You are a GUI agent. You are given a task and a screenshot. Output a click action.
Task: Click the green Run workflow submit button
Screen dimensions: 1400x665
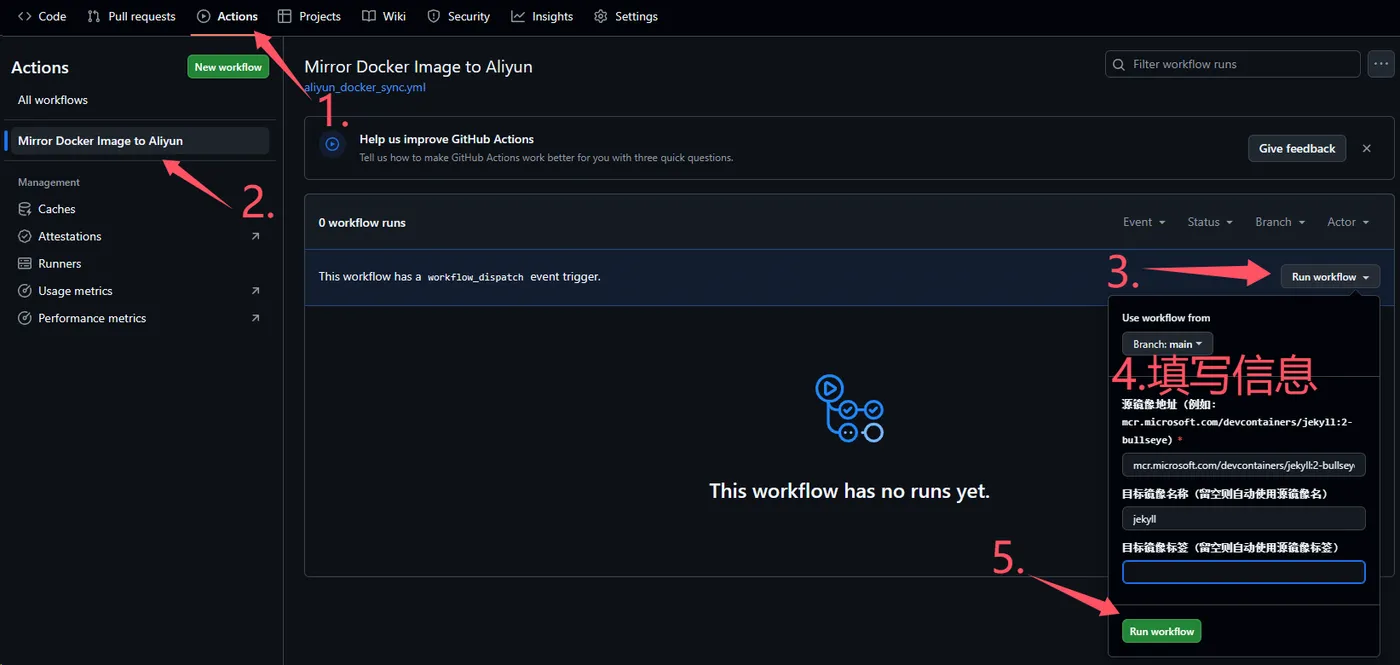point(1161,631)
